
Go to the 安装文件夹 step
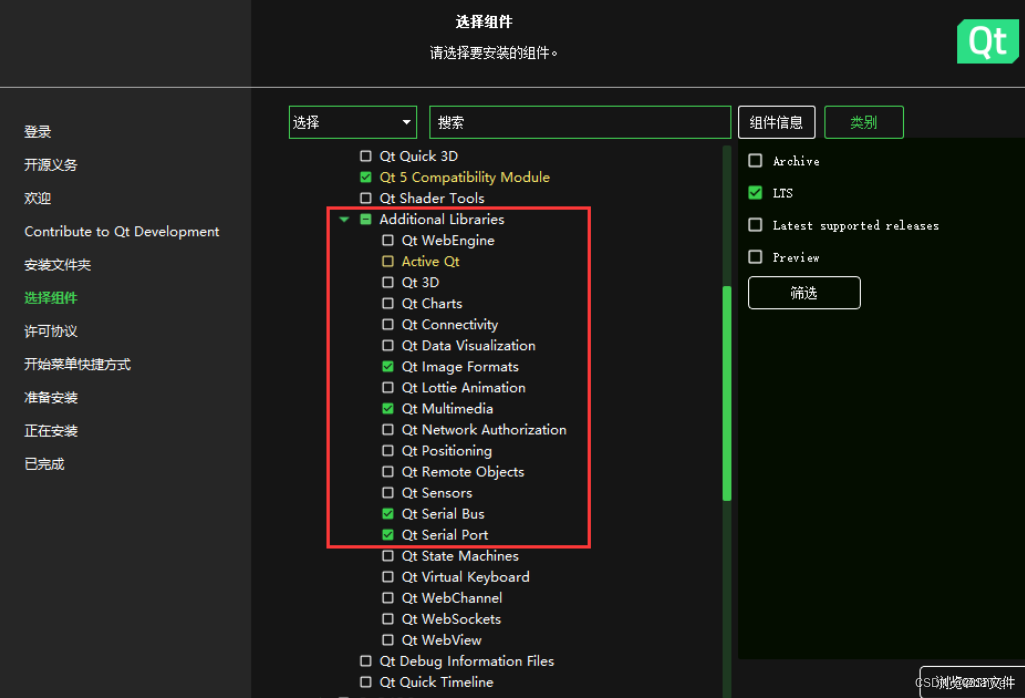(x=58, y=265)
